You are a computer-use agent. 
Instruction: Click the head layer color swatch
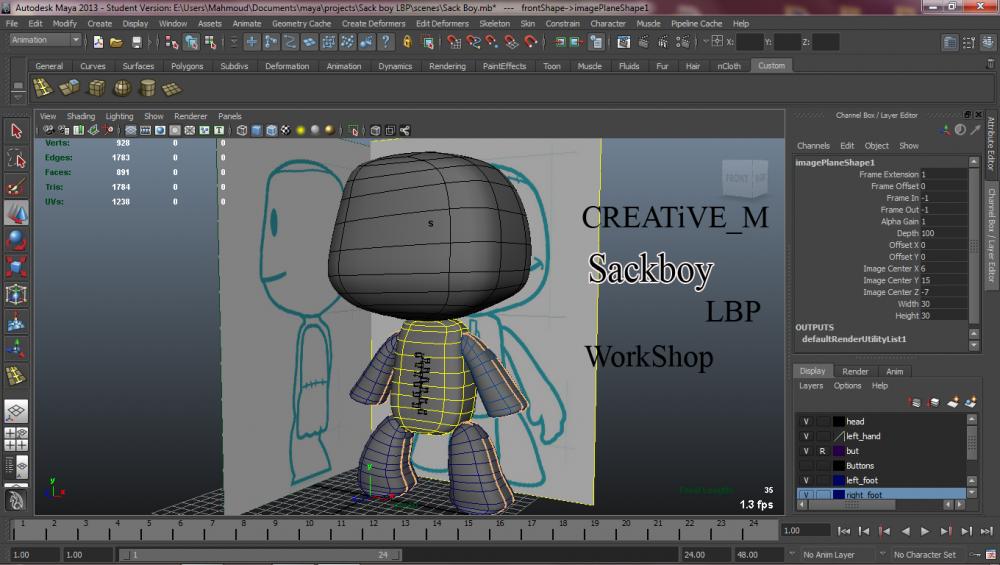point(839,422)
